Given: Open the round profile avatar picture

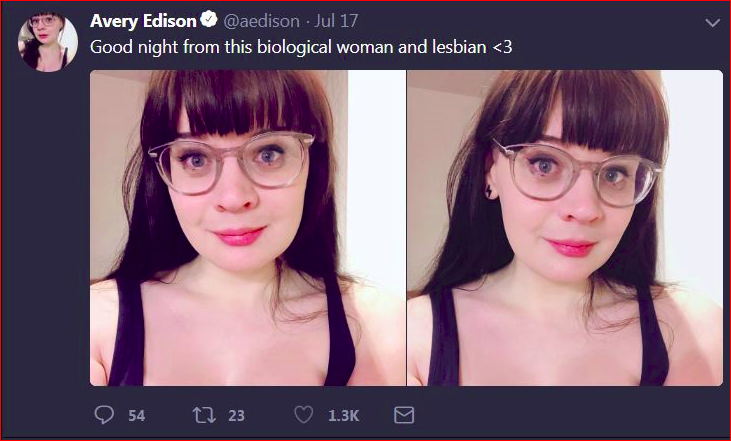Looking at the screenshot, I should pyautogui.click(x=48, y=42).
